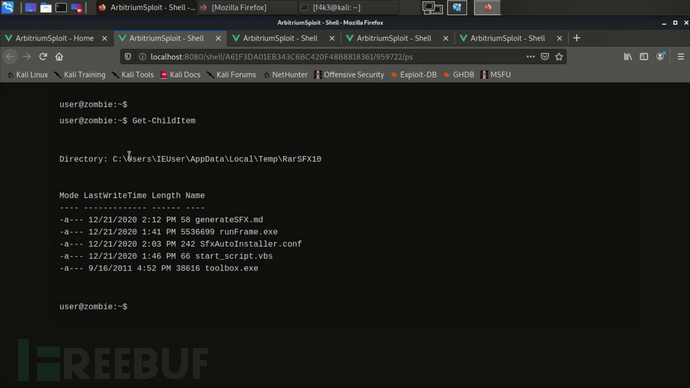Image resolution: width=690 pixels, height=388 pixels.
Task: Open the file manager panel icon
Action: click(x=46, y=7)
